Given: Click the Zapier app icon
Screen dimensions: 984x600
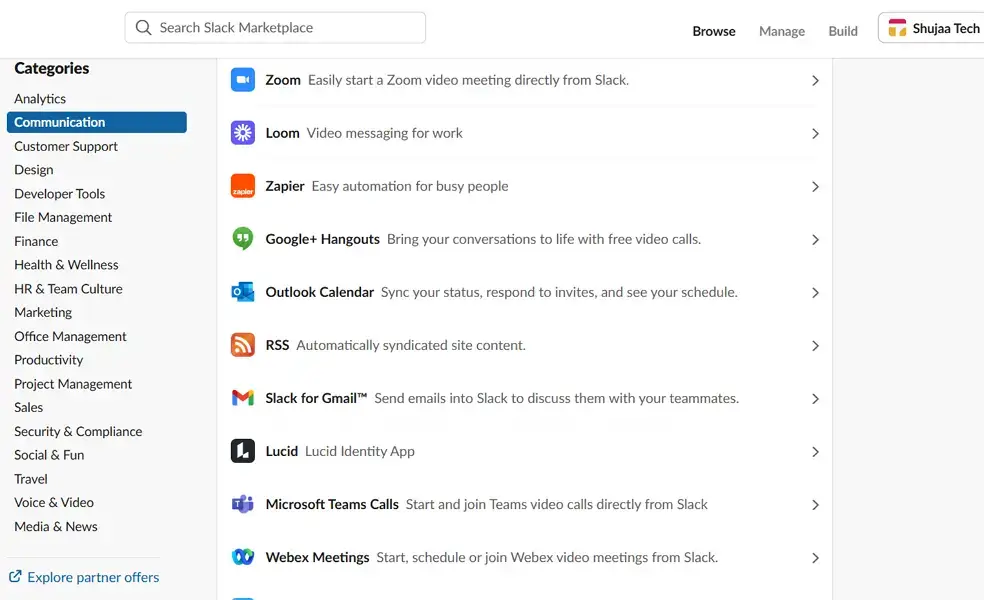Looking at the screenshot, I should point(243,186).
